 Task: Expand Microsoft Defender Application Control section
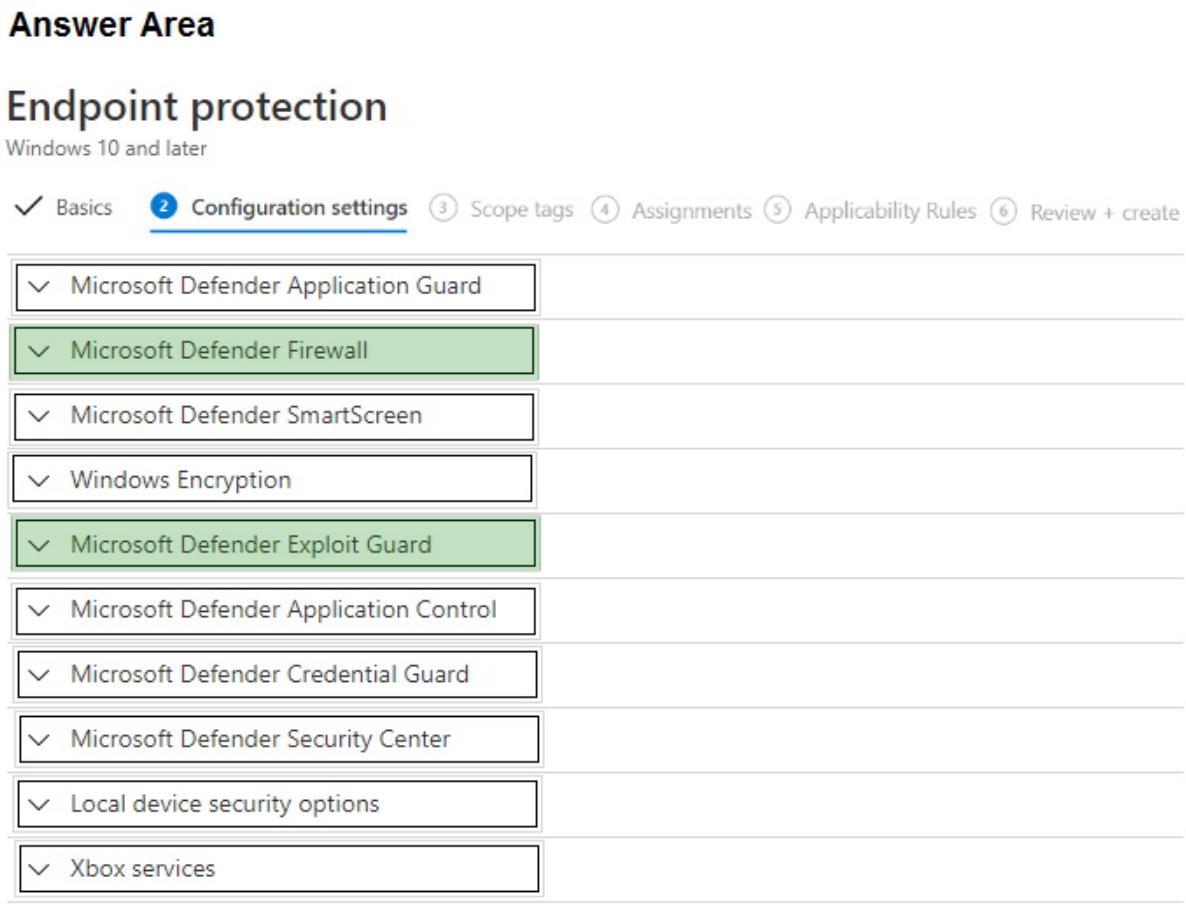[275, 610]
